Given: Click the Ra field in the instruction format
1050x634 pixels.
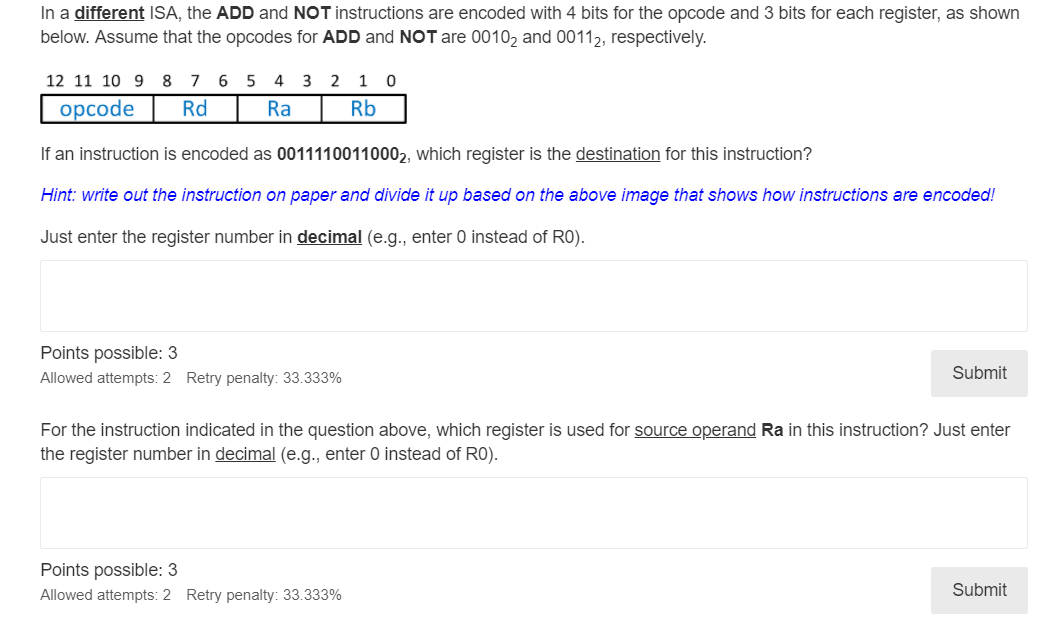Looking at the screenshot, I should coord(279,108).
